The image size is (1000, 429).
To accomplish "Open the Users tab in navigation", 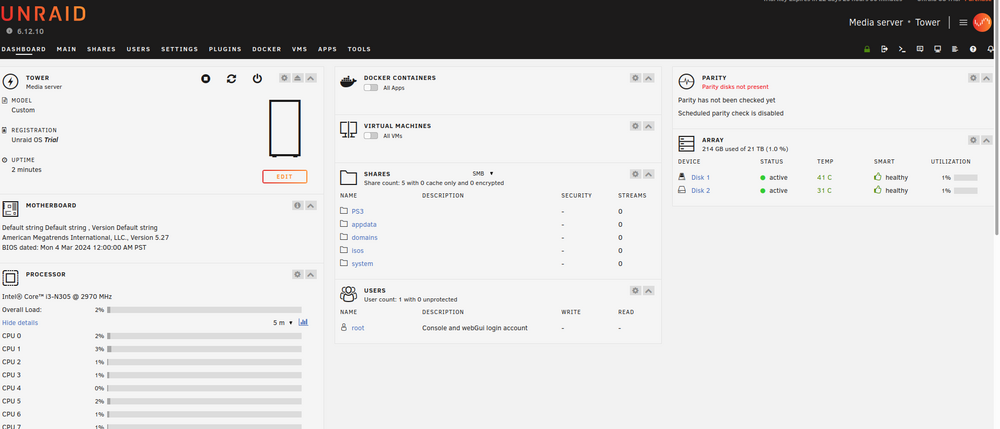I will [x=138, y=49].
